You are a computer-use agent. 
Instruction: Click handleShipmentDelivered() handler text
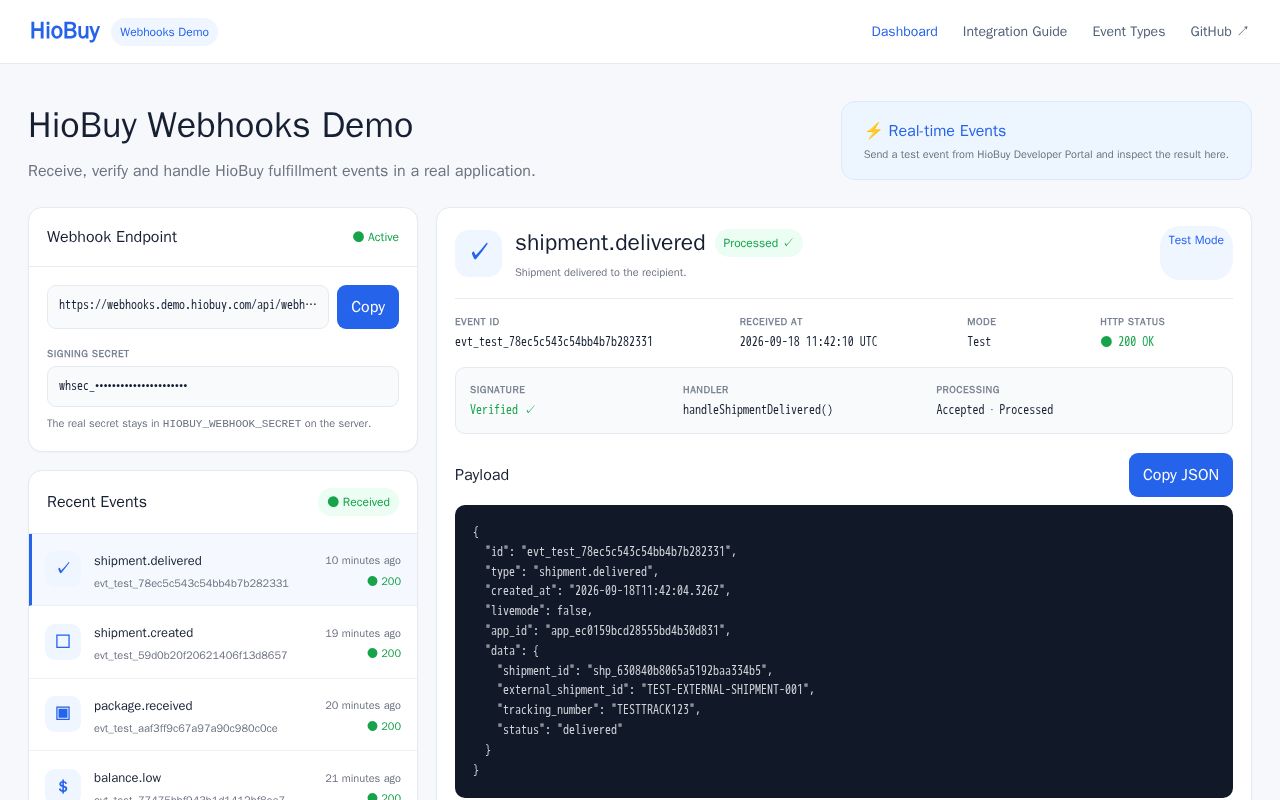(x=758, y=410)
